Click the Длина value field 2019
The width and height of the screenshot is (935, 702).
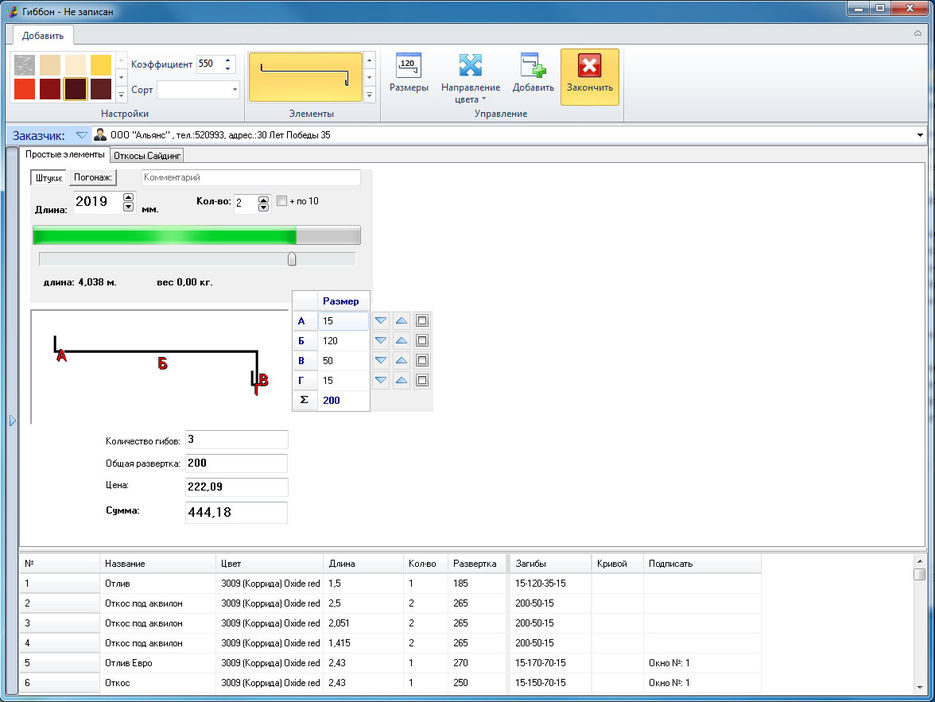point(97,202)
